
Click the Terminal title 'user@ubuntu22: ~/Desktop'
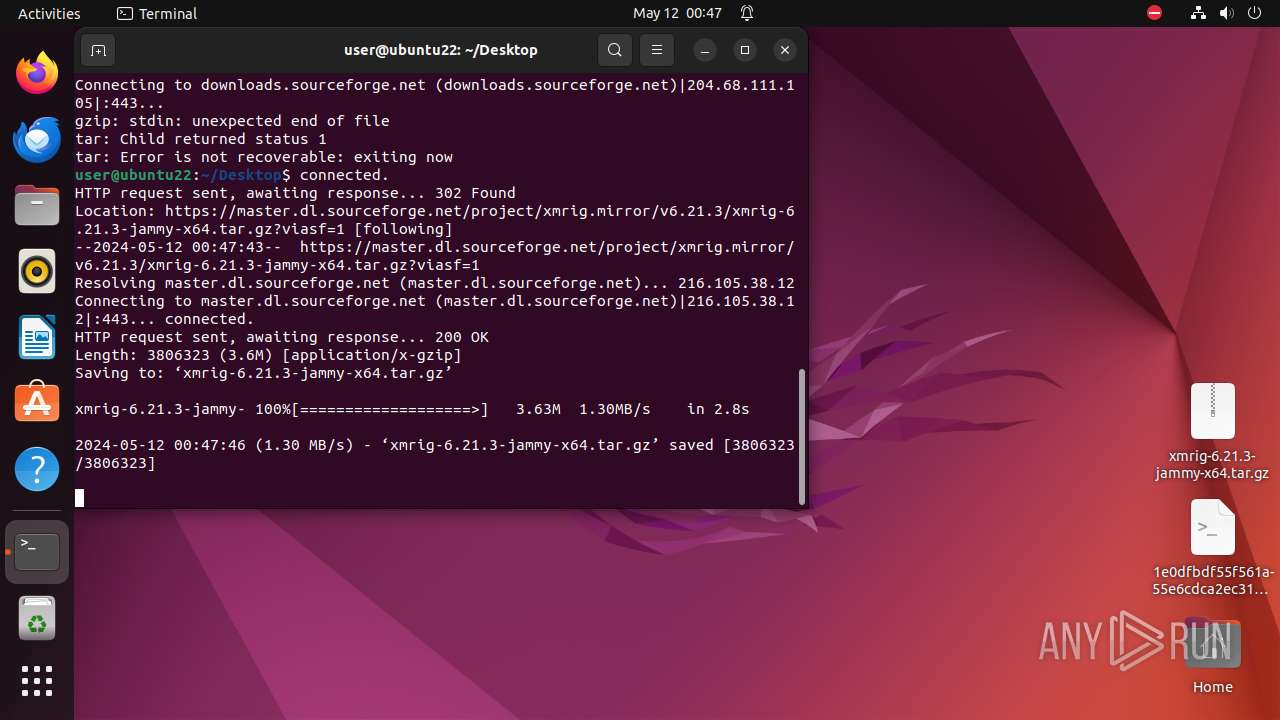point(441,50)
